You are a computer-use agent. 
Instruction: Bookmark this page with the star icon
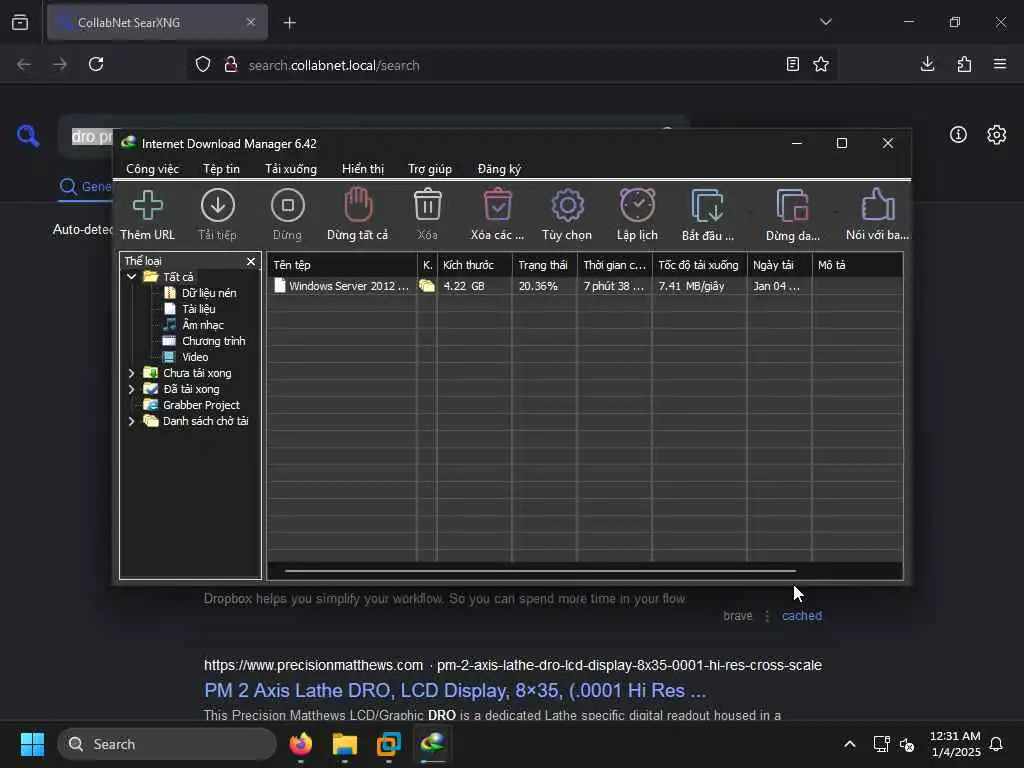[x=821, y=64]
